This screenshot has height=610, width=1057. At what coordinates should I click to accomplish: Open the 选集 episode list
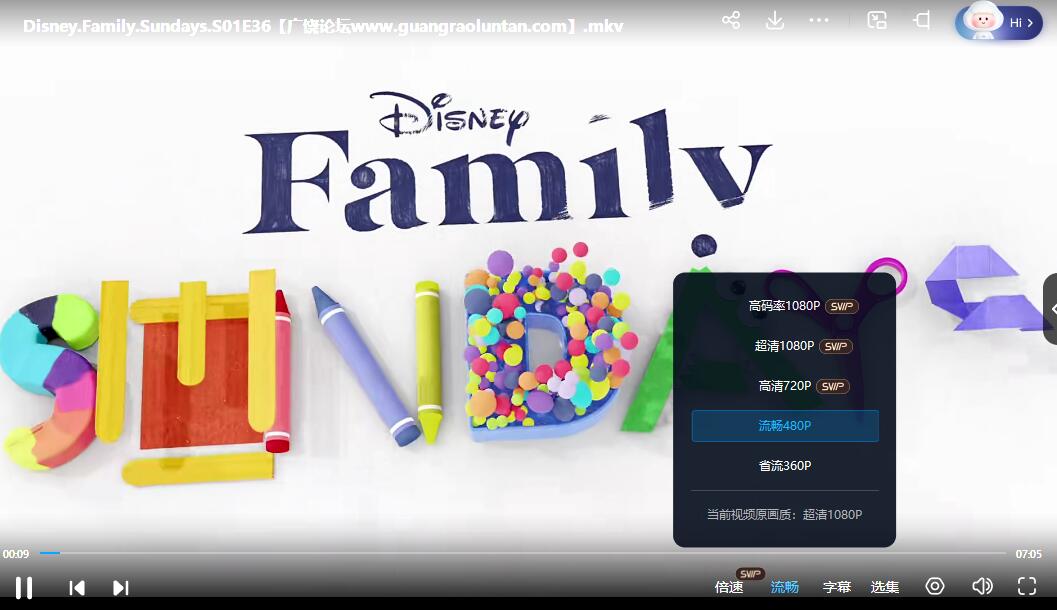coord(884,587)
